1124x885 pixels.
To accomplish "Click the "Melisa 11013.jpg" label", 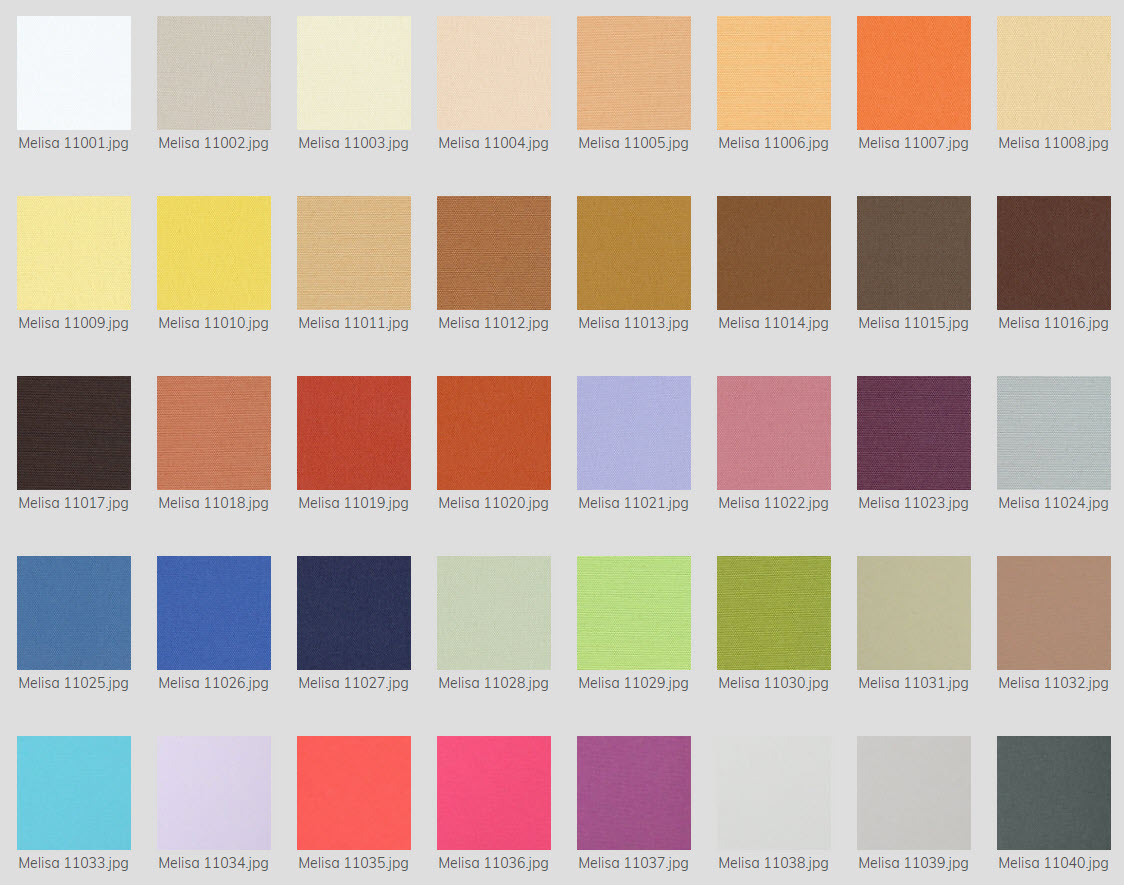I will [x=634, y=323].
